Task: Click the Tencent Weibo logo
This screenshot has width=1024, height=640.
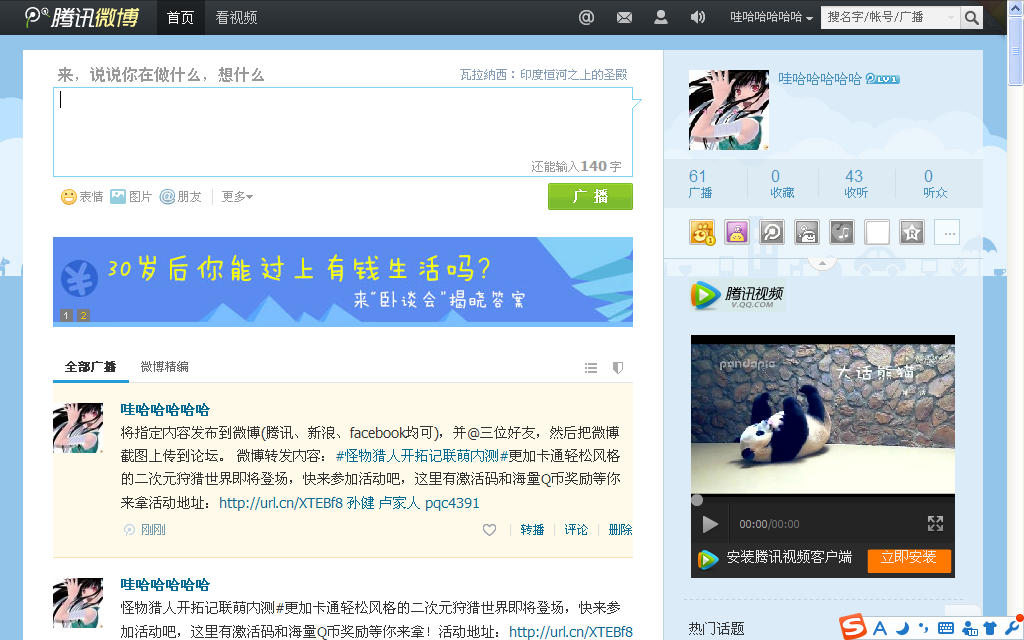Action: pyautogui.click(x=82, y=17)
